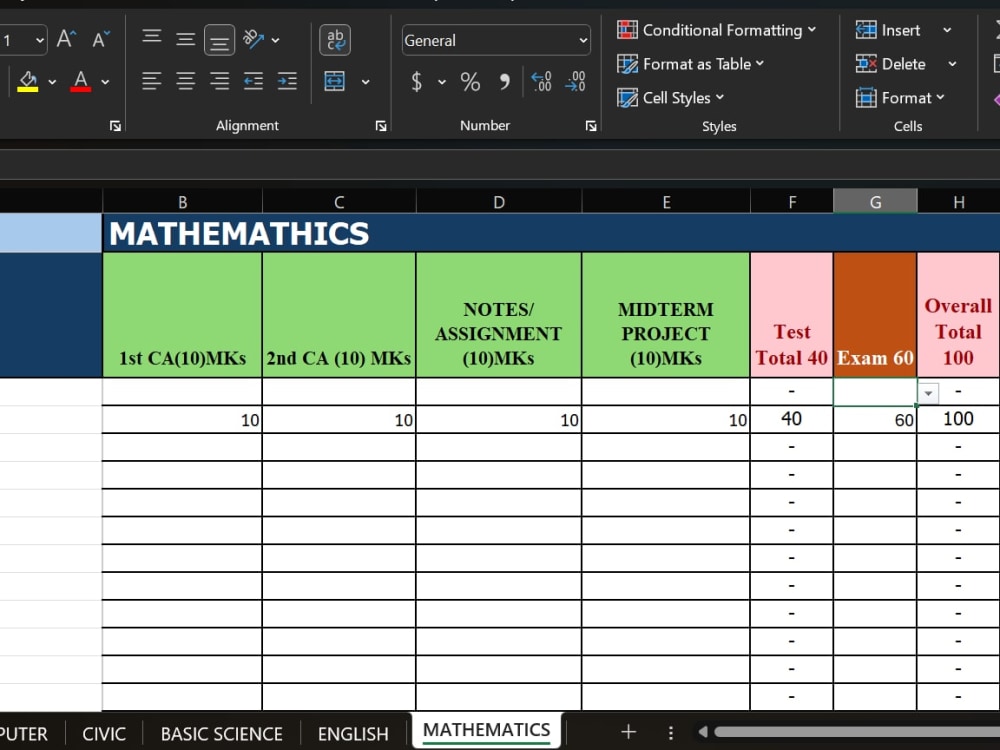Select column G header
The width and height of the screenshot is (1000, 750).
875,202
